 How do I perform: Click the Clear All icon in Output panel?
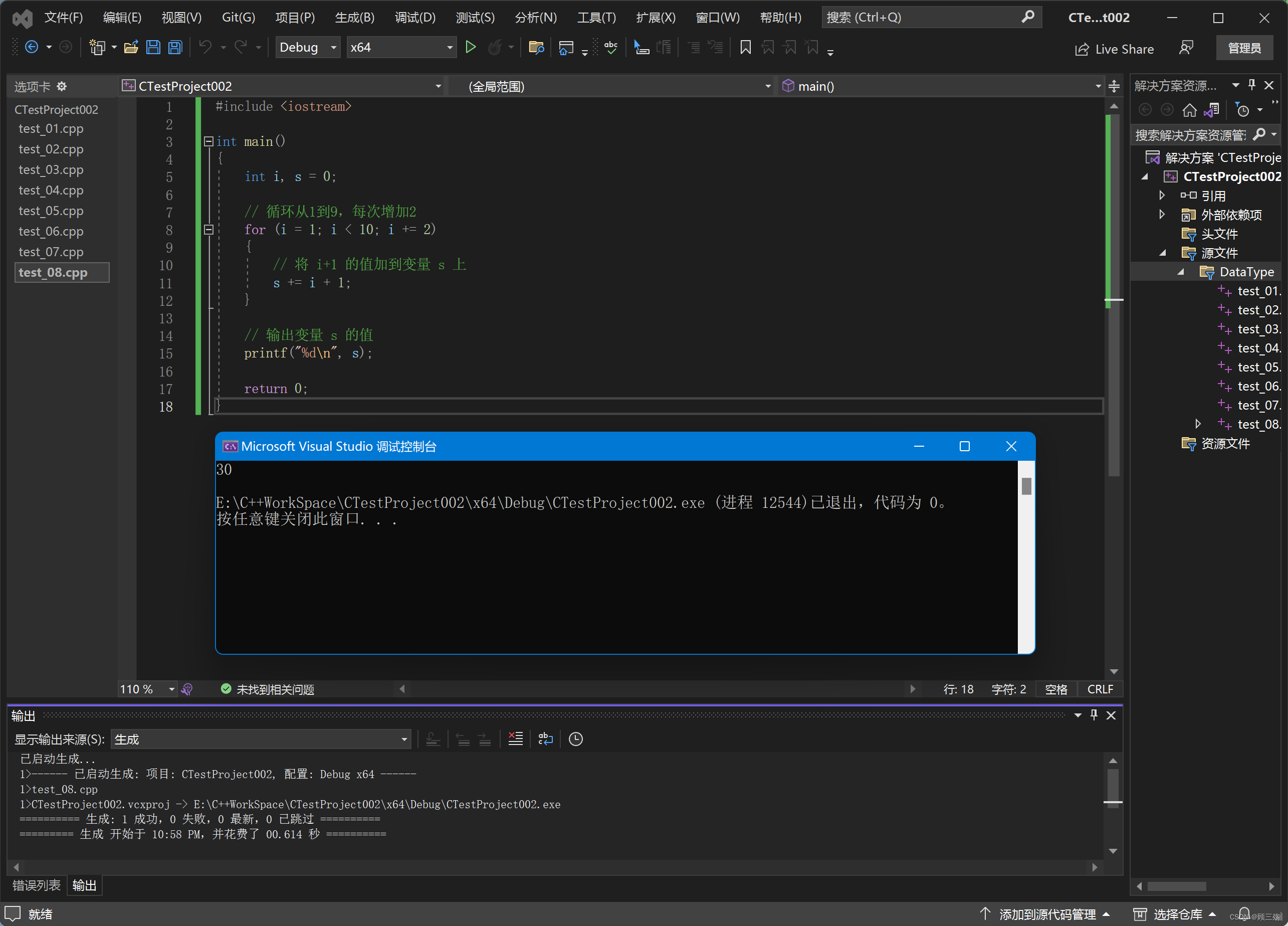515,739
